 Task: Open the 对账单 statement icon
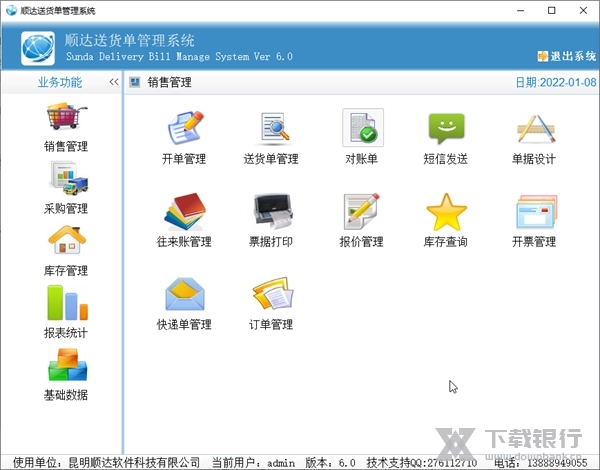click(x=363, y=127)
